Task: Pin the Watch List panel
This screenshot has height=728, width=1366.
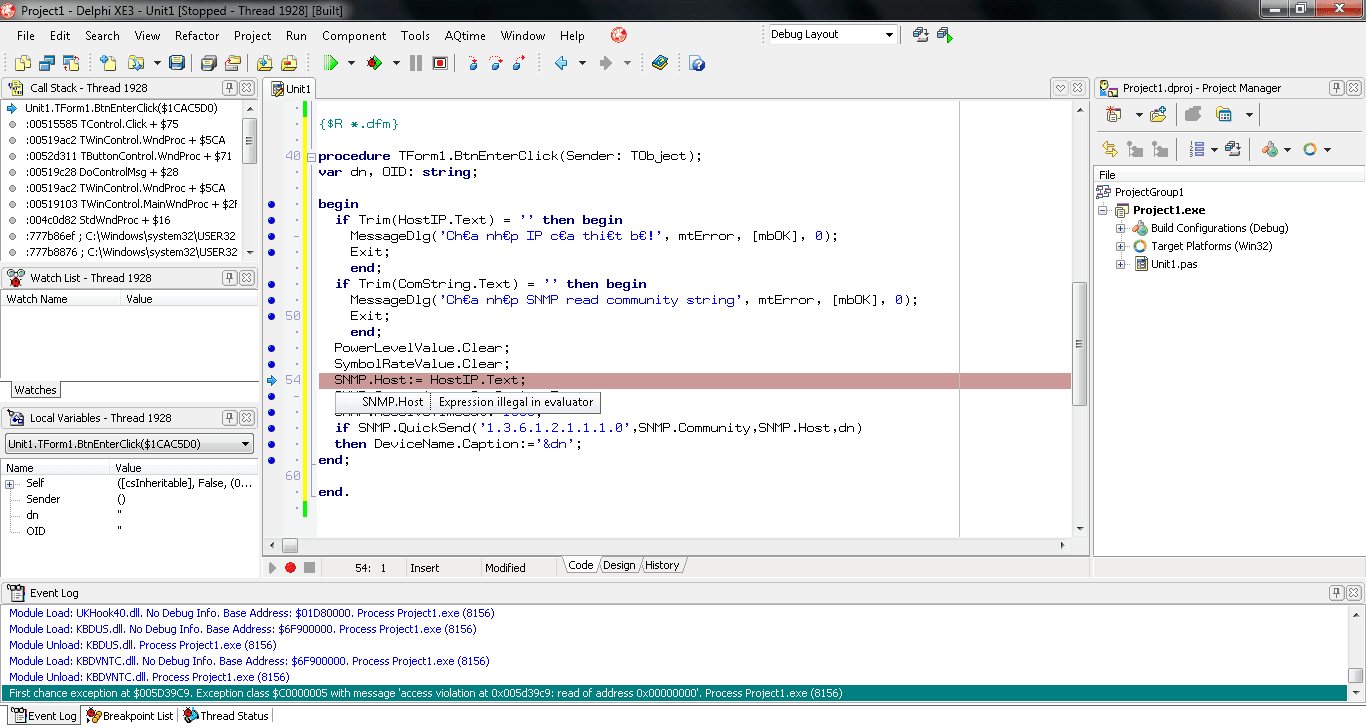Action: [229, 278]
